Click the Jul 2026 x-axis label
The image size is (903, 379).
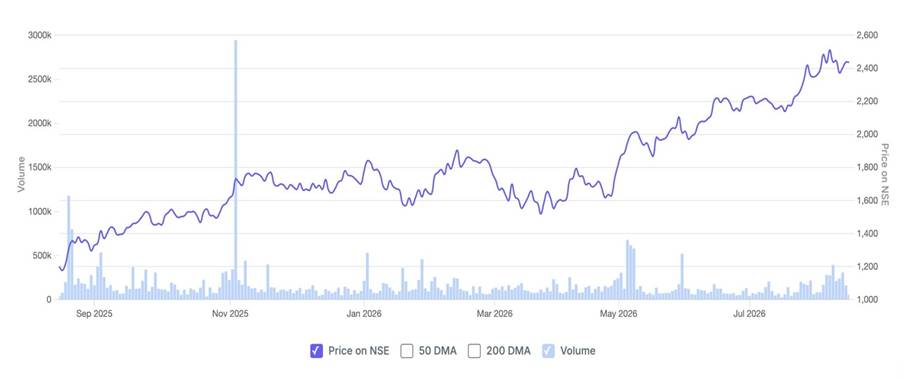[x=749, y=314]
